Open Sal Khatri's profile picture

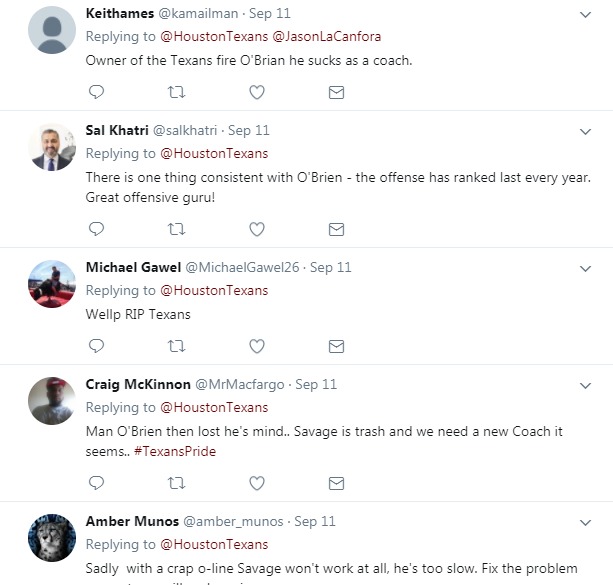[52, 148]
